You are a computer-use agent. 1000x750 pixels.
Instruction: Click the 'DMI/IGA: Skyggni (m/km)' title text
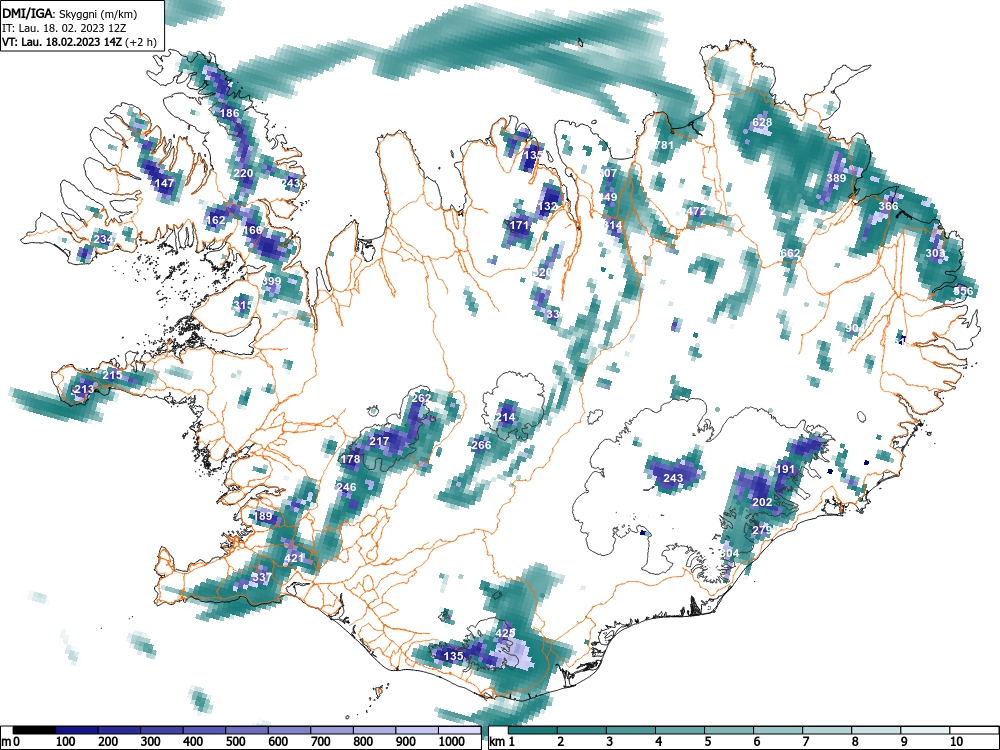click(70, 13)
